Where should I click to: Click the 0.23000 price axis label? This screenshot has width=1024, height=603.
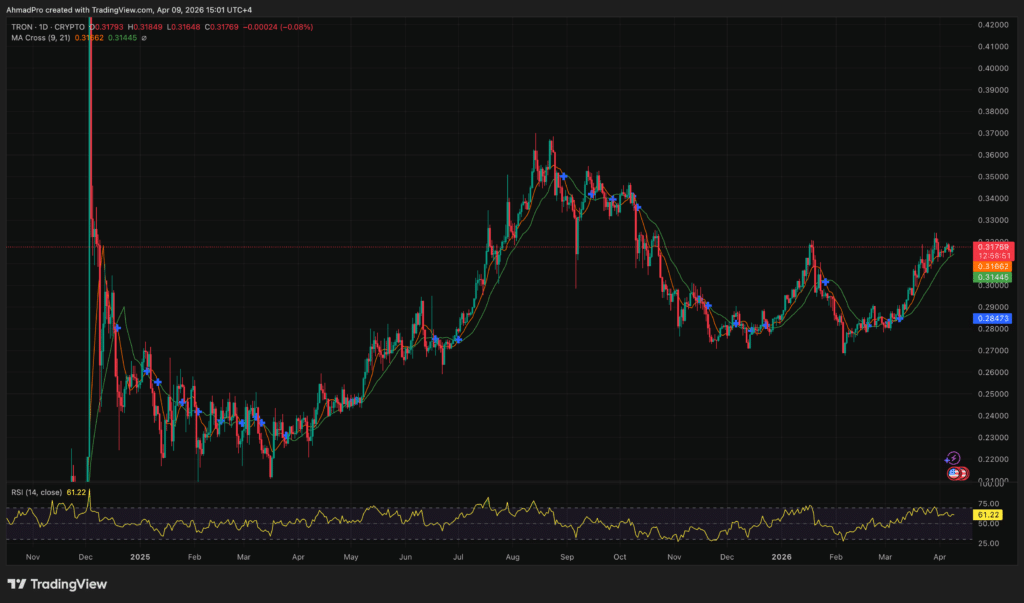(993, 437)
